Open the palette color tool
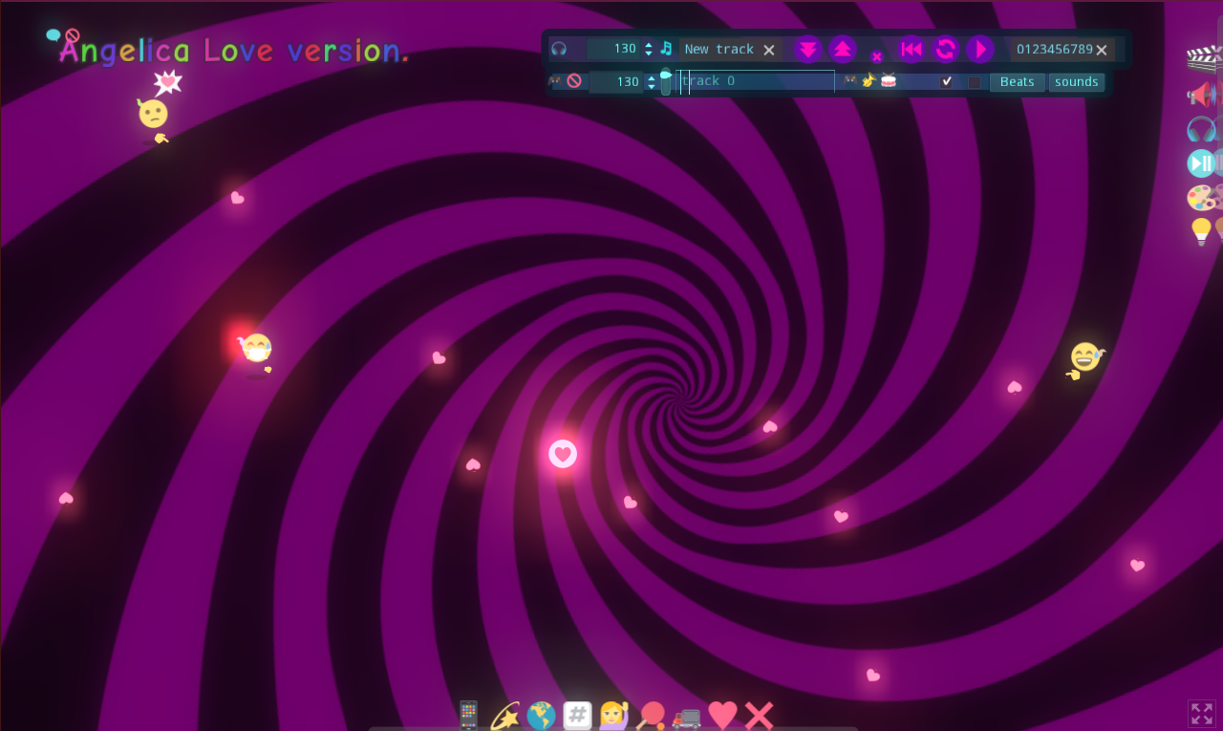The height and width of the screenshot is (731, 1223). 1199,197
